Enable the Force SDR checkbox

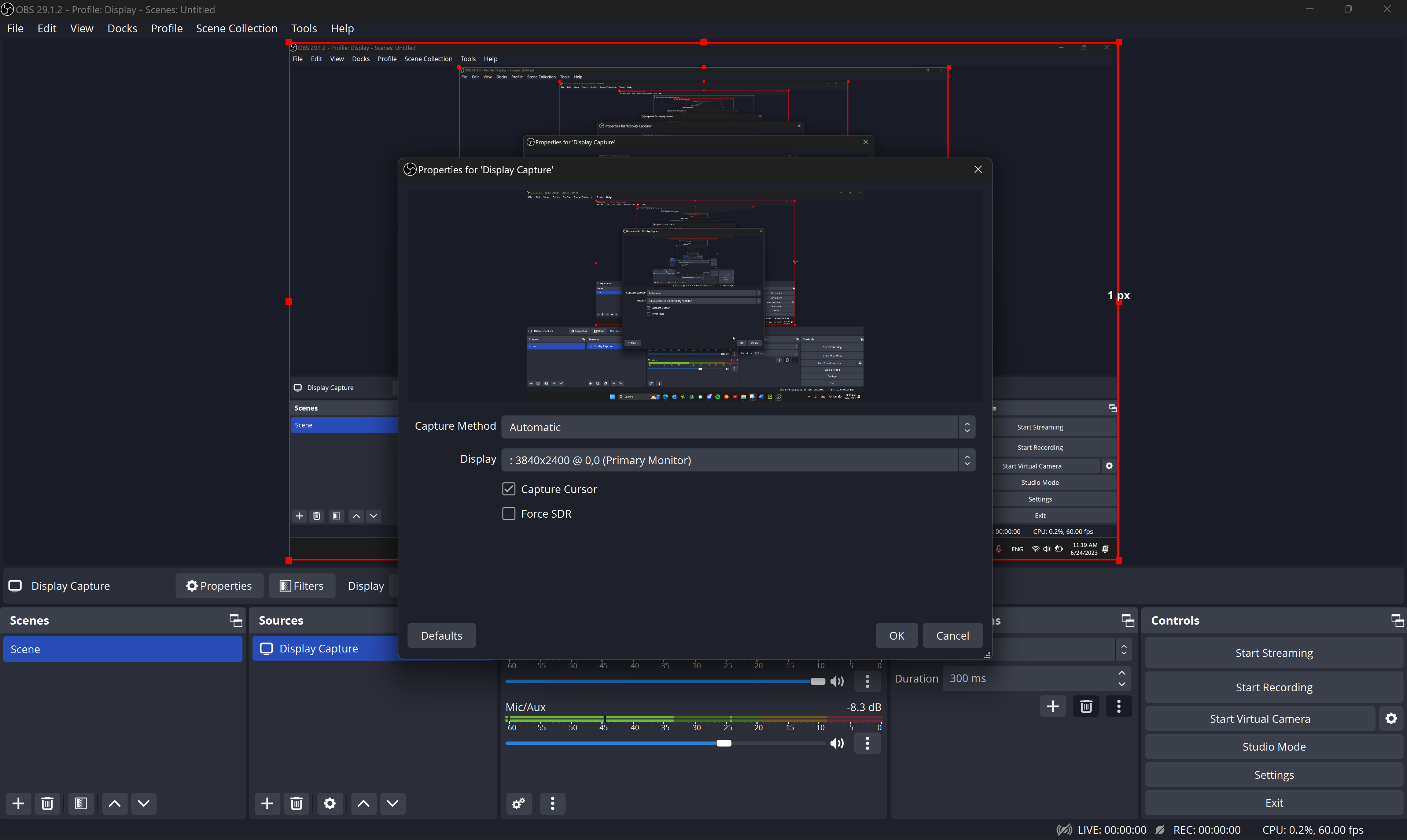tap(508, 513)
